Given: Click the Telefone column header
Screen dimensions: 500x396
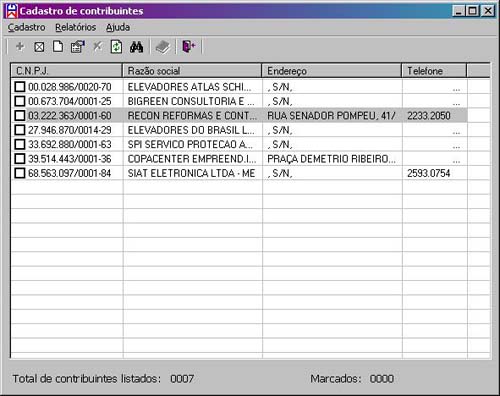Looking at the screenshot, I should (x=434, y=71).
